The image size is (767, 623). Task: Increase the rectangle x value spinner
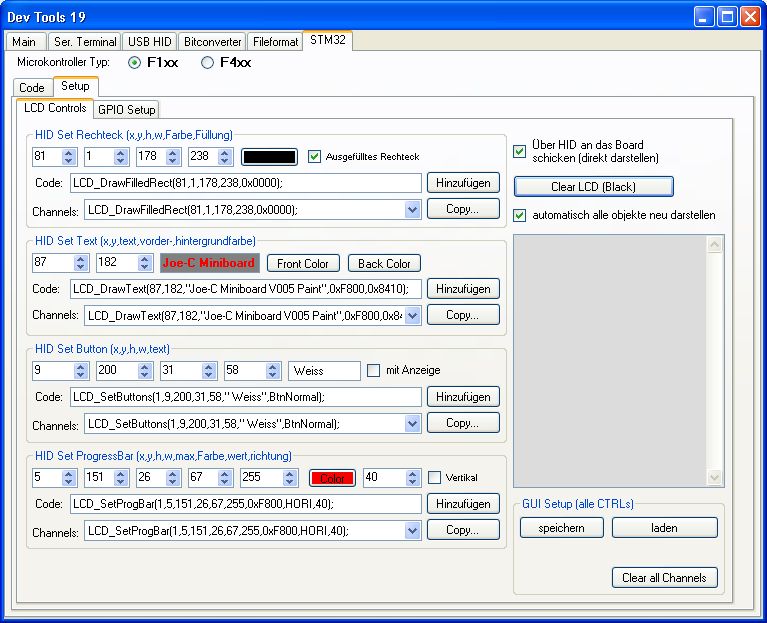click(69, 152)
